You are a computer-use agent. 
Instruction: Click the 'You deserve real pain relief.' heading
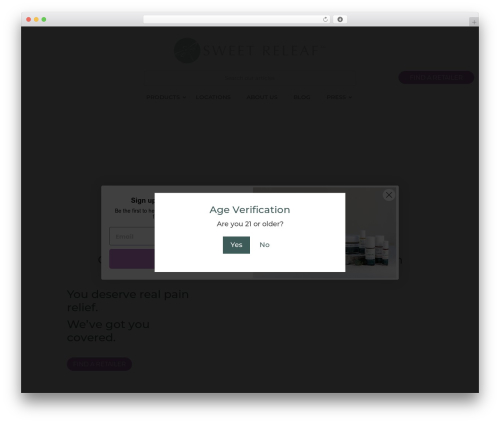pos(128,301)
